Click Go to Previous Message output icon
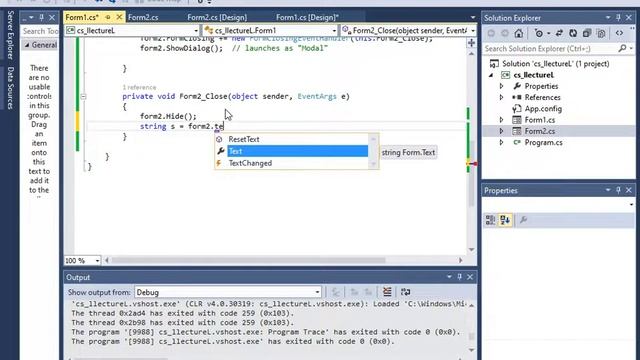Screen dimensions: 640x360 pyautogui.click(x=354, y=292)
